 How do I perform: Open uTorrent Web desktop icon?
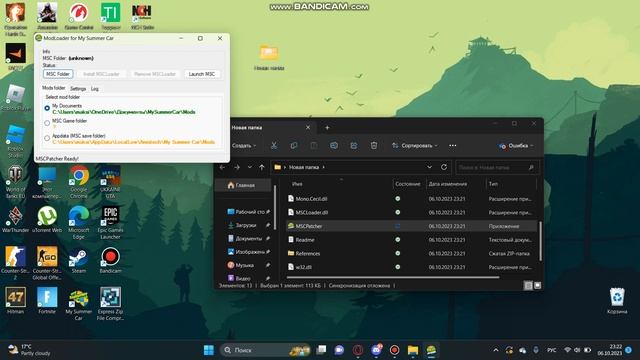tap(47, 220)
